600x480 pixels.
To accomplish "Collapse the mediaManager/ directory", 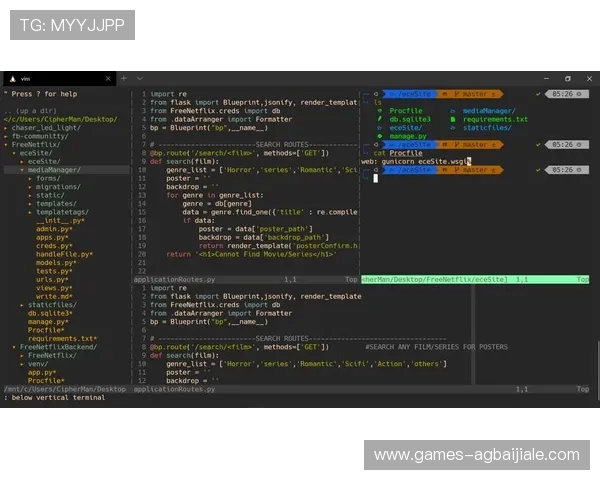I will pos(55,170).
